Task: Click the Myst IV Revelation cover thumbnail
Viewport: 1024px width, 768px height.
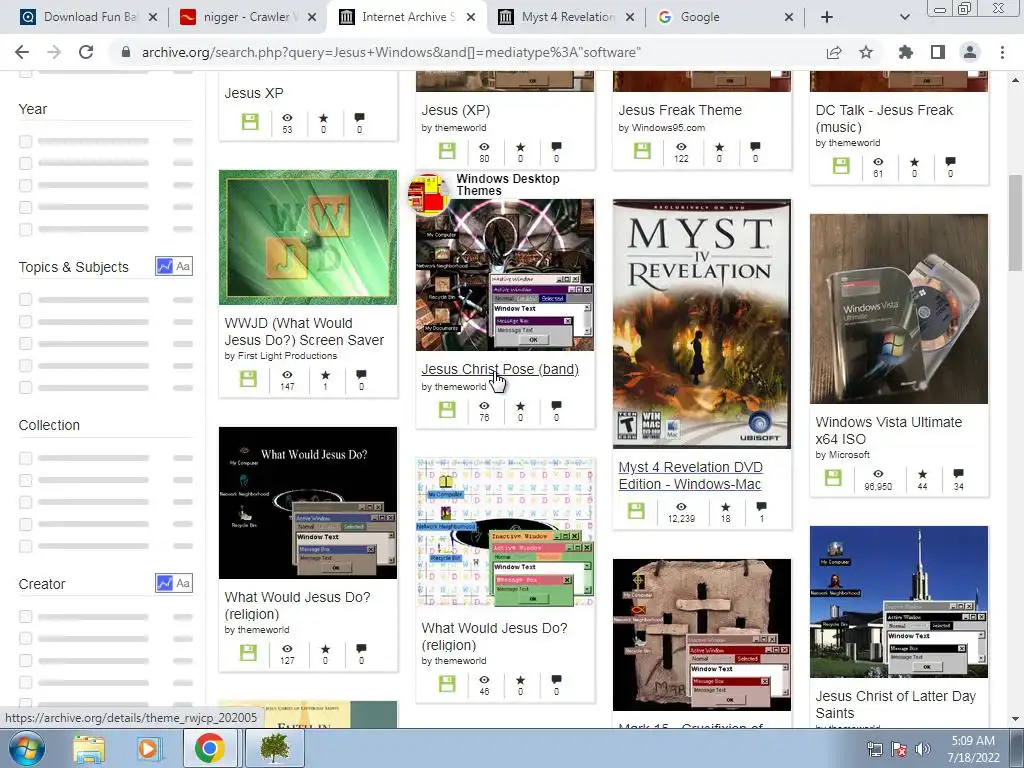Action: pyautogui.click(x=701, y=323)
